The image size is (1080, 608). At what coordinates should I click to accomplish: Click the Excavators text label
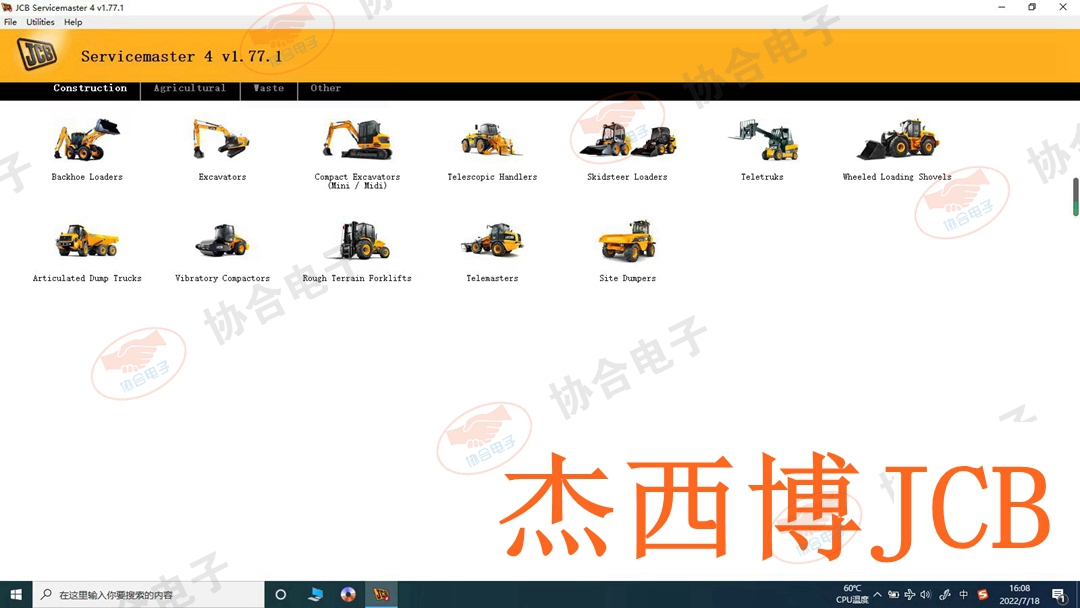[222, 177]
